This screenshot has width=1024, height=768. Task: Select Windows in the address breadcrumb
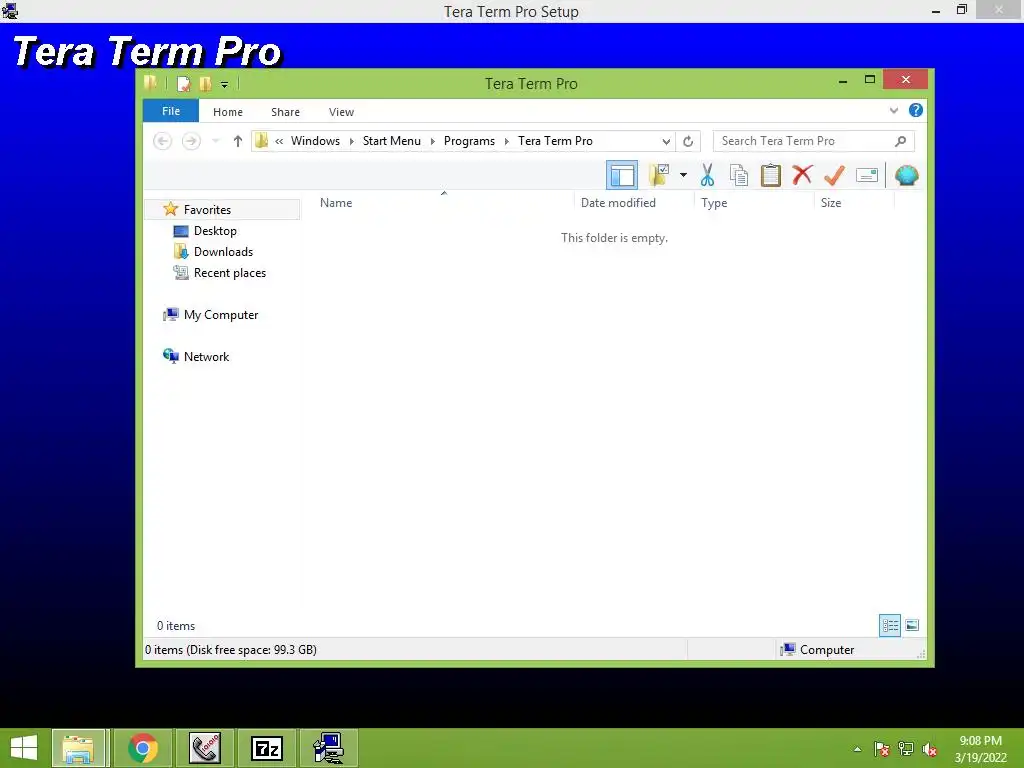[x=315, y=141]
